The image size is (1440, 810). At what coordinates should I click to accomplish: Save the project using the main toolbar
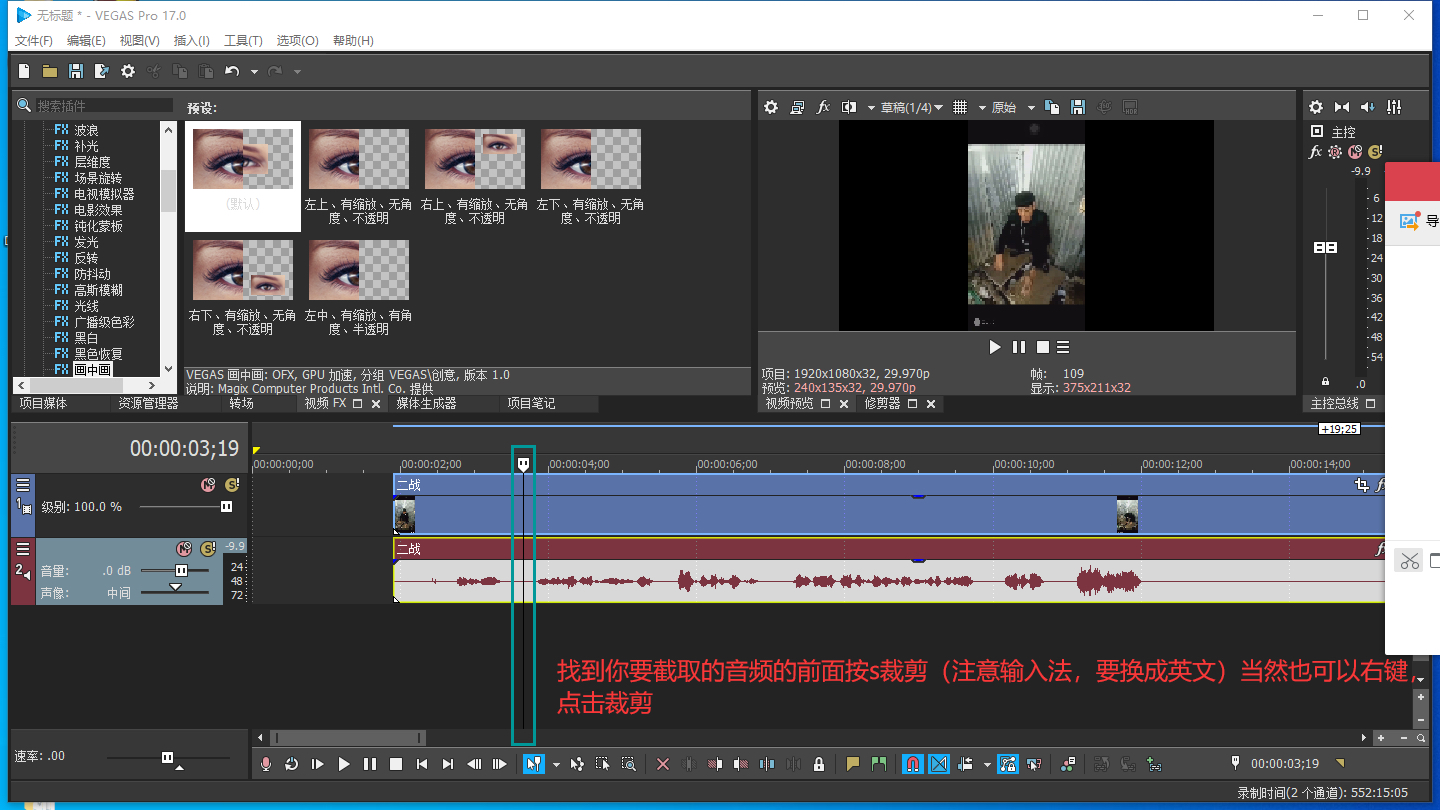[x=76, y=71]
